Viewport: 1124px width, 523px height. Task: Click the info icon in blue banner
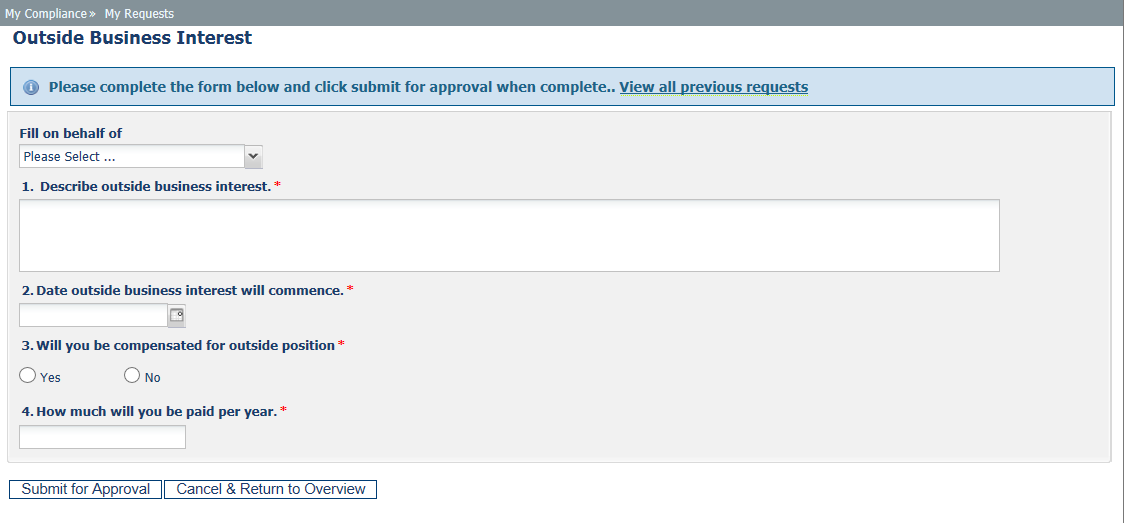pyautogui.click(x=32, y=87)
